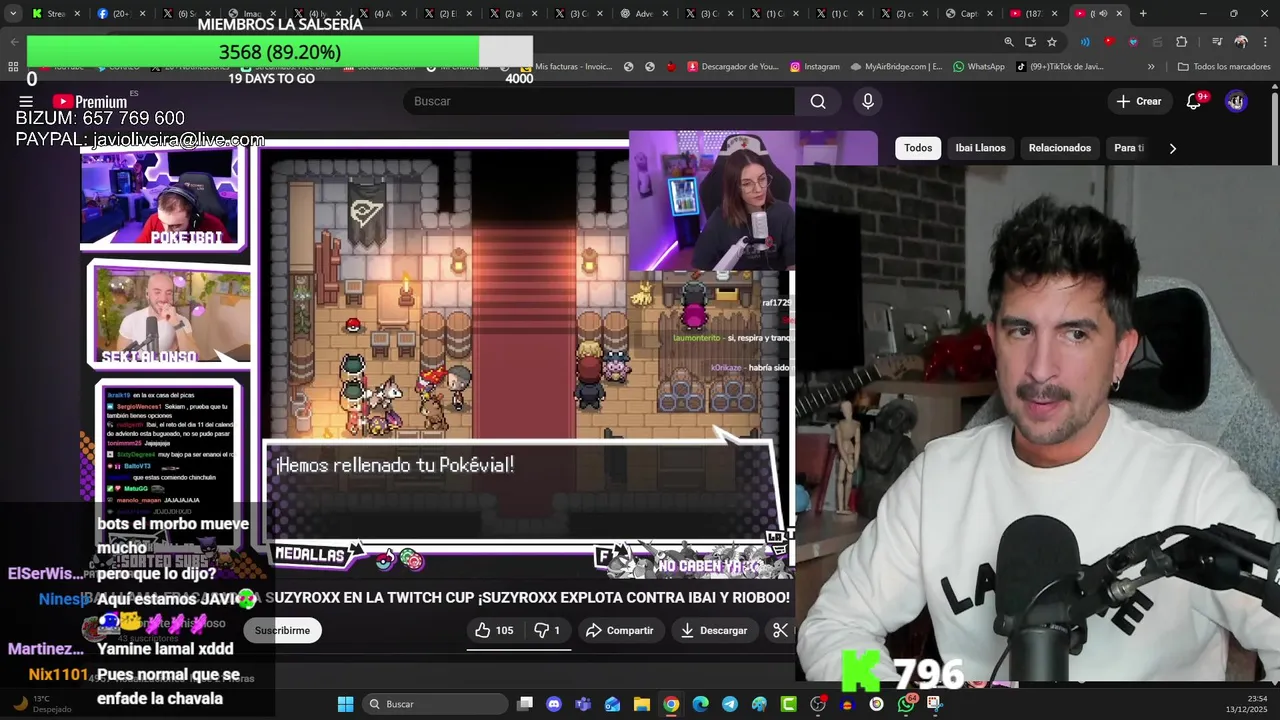Image resolution: width=1280 pixels, height=720 pixels.
Task: Open a new browser tab with plus
Action: tap(1143, 14)
